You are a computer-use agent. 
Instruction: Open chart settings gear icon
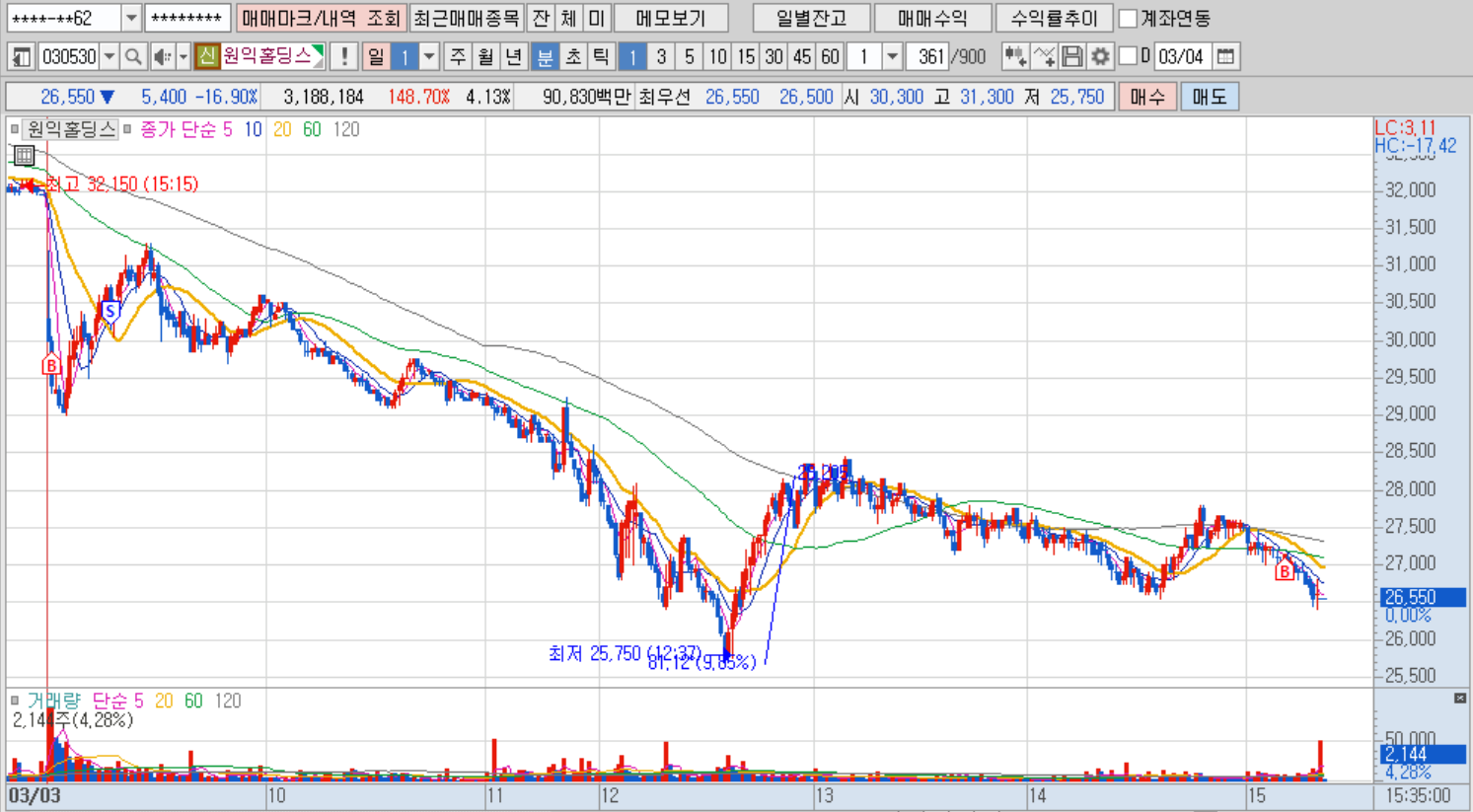tap(1100, 57)
